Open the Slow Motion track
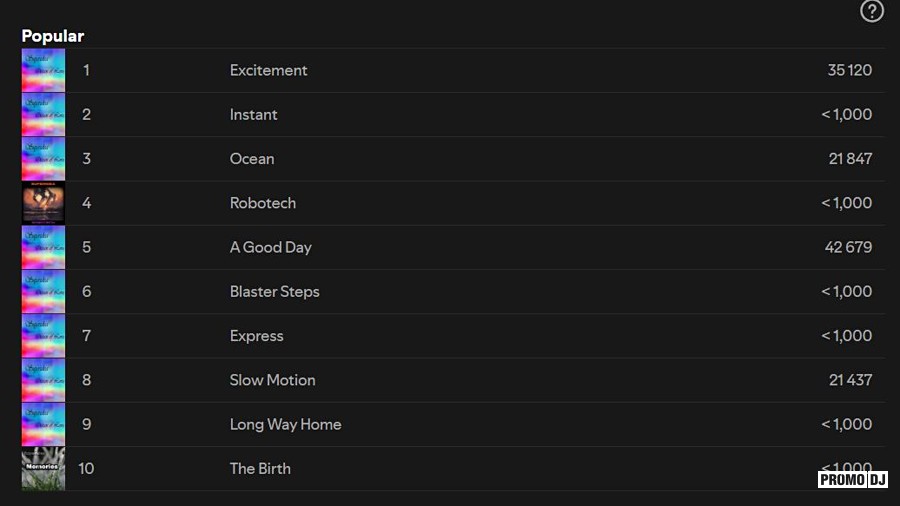 272,380
